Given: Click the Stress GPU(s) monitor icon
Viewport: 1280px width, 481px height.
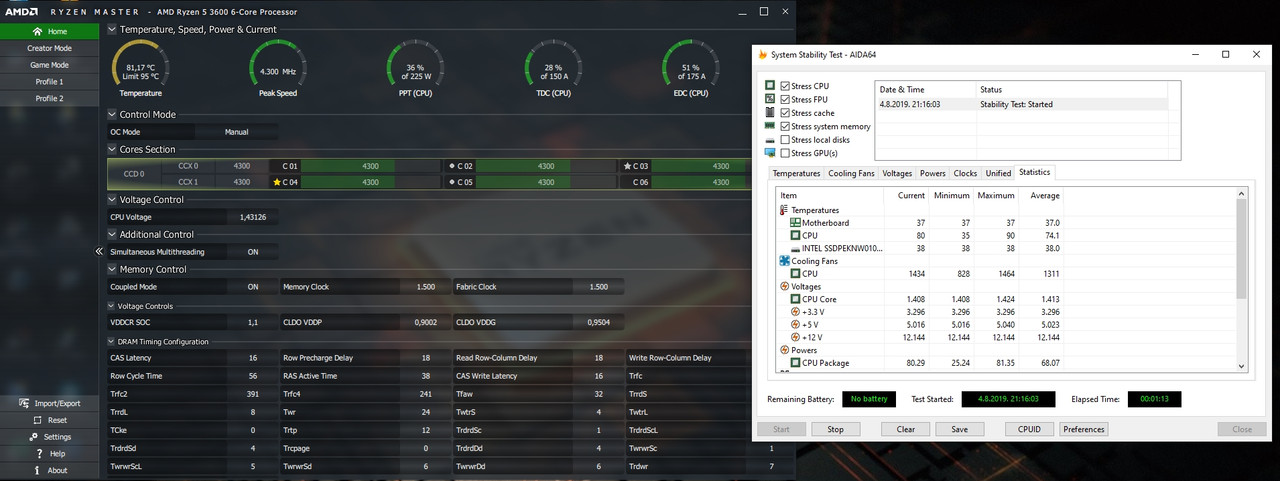Looking at the screenshot, I should pos(770,153).
